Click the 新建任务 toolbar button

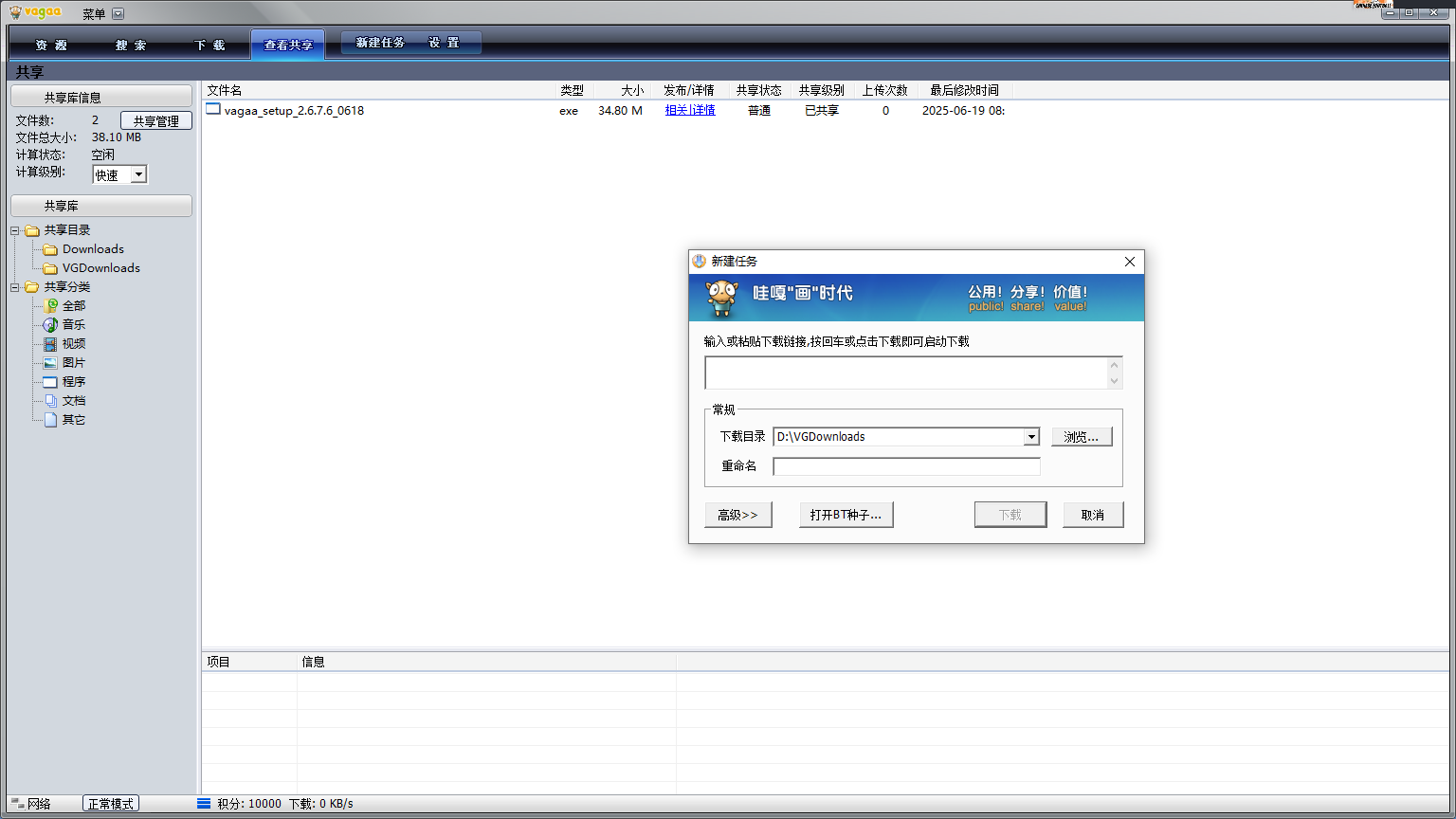[380, 43]
